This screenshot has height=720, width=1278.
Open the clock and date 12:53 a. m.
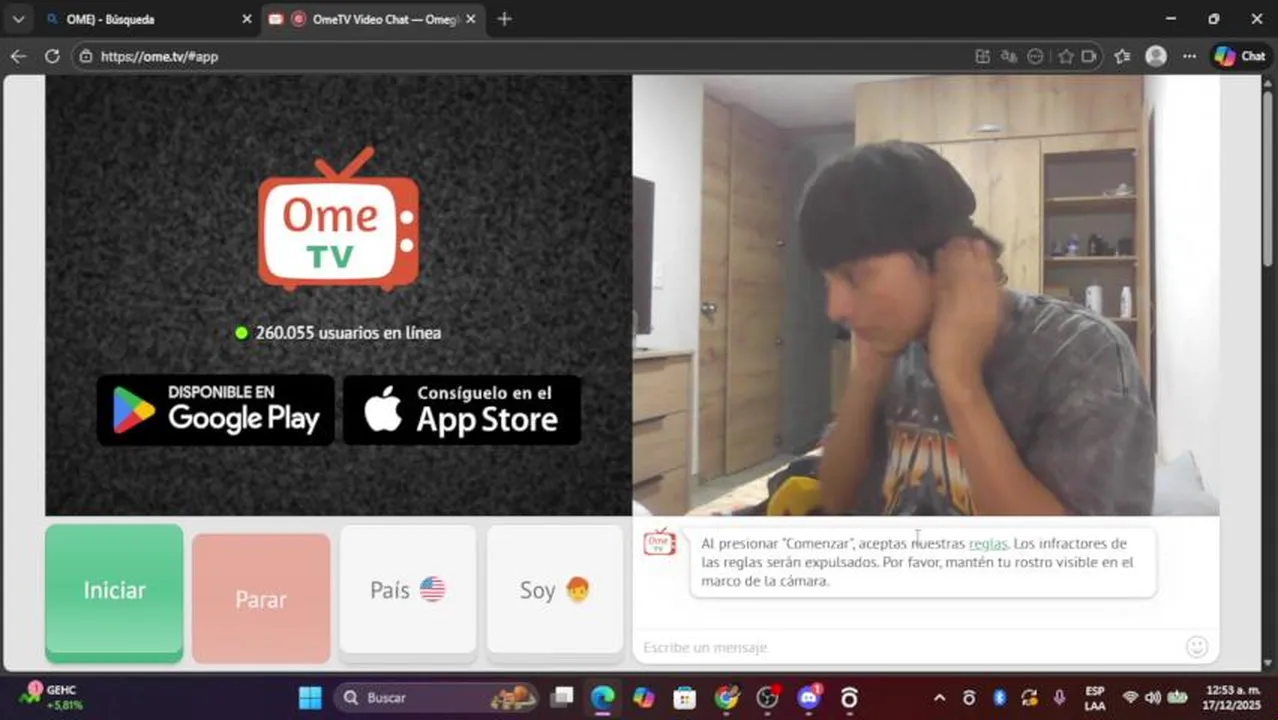tap(1233, 697)
